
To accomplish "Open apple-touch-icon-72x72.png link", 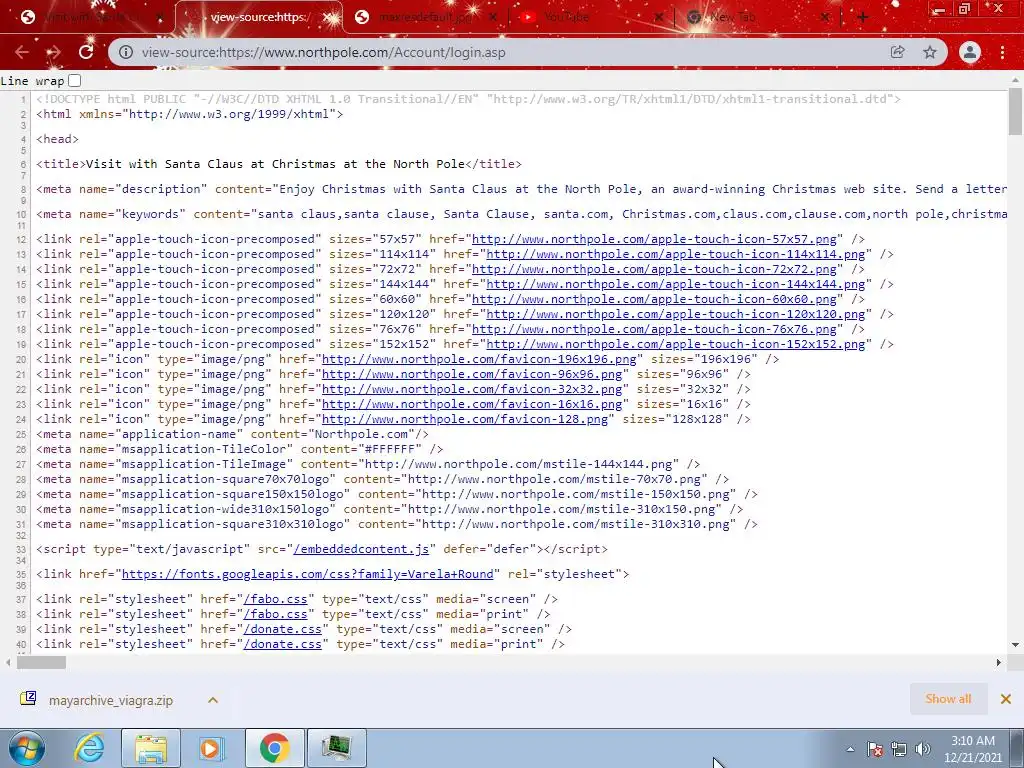I will [654, 269].
